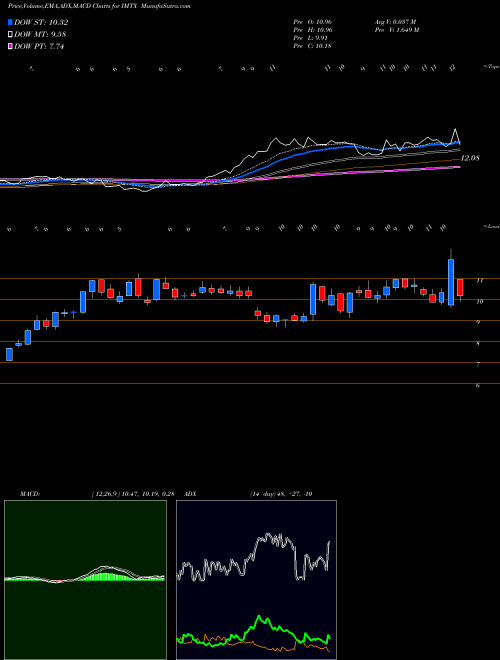The image size is (500, 660).
Task: Click the MACD '(12,26,9) 10.47, 10.19, 0.28' values
Action: pos(133,494)
